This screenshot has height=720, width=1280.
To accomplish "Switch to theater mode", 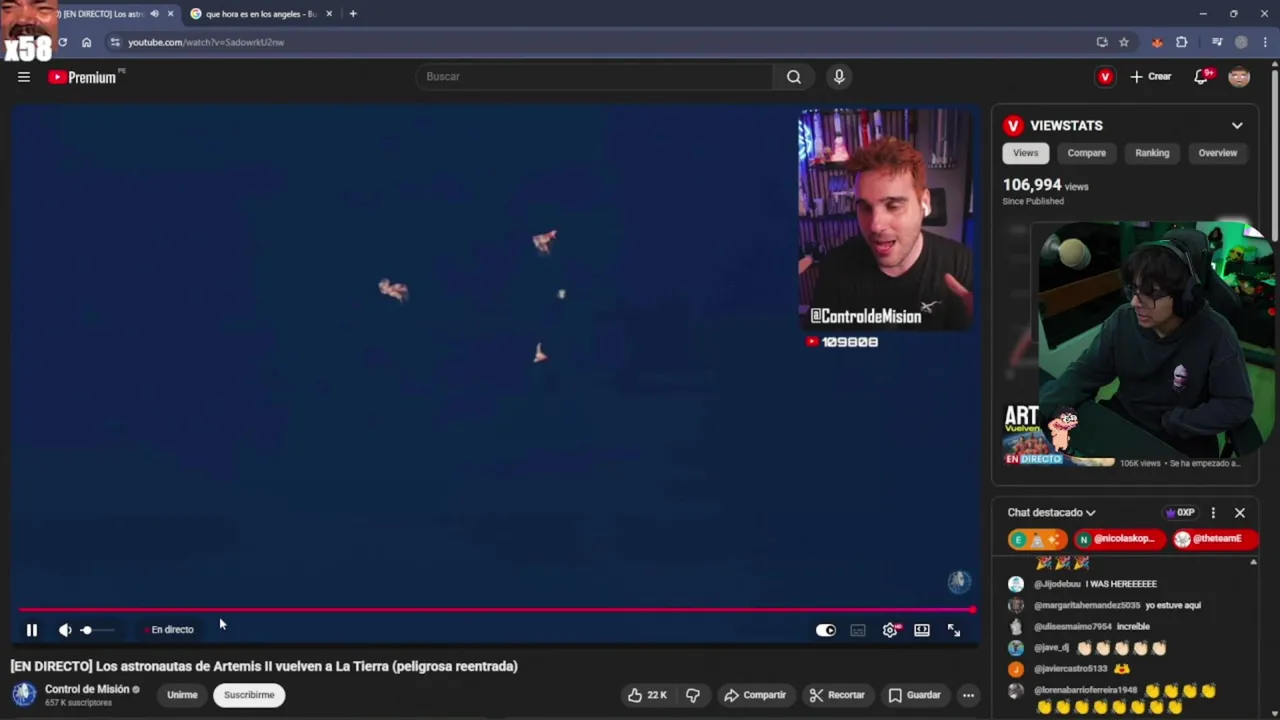I will click(922, 630).
